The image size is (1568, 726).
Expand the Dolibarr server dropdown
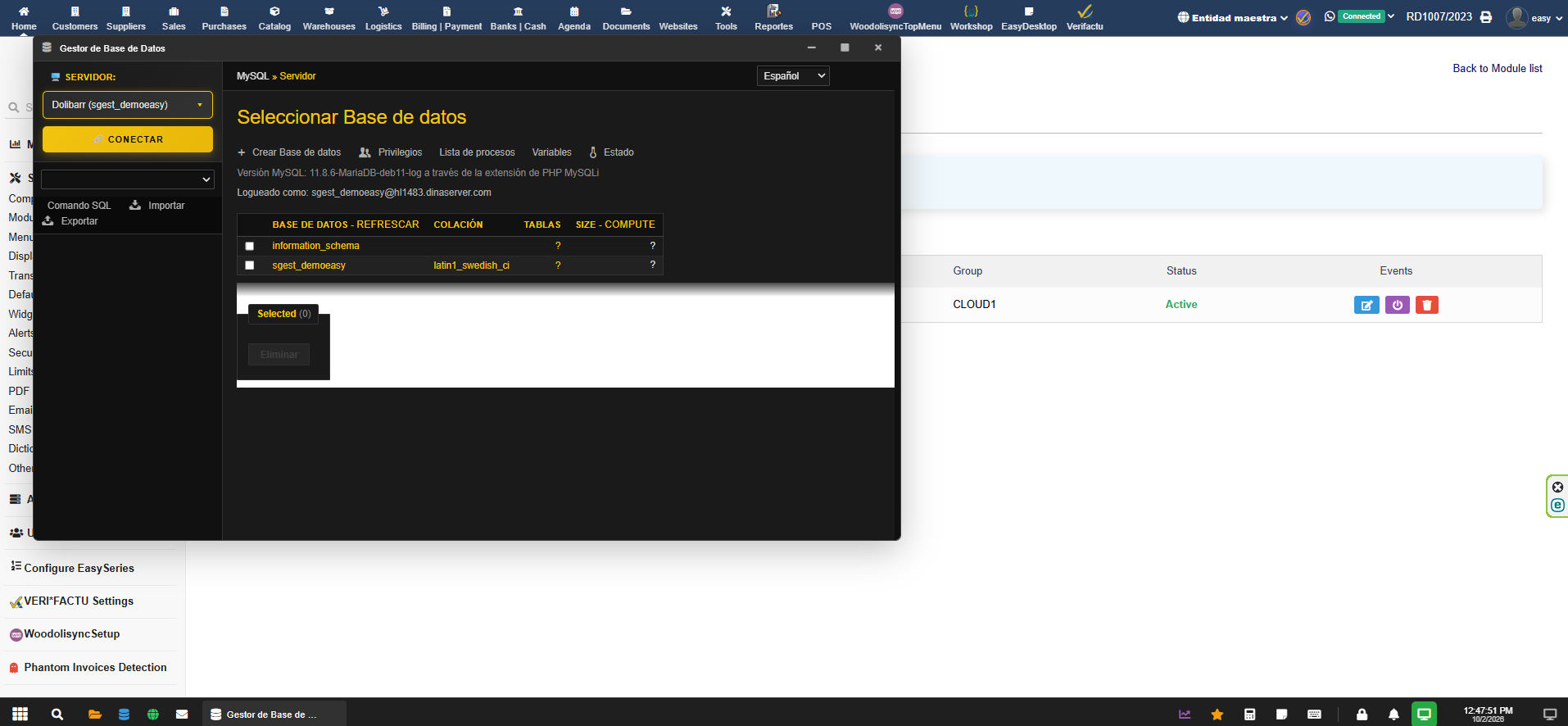pyautogui.click(x=128, y=105)
